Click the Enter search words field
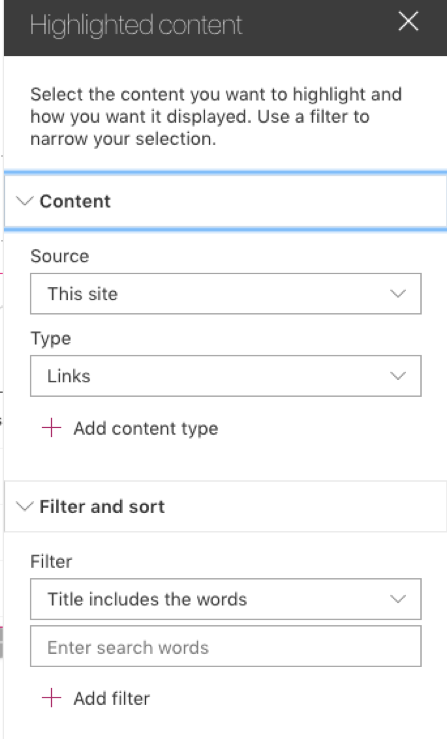The width and height of the screenshot is (447, 739). tap(226, 646)
